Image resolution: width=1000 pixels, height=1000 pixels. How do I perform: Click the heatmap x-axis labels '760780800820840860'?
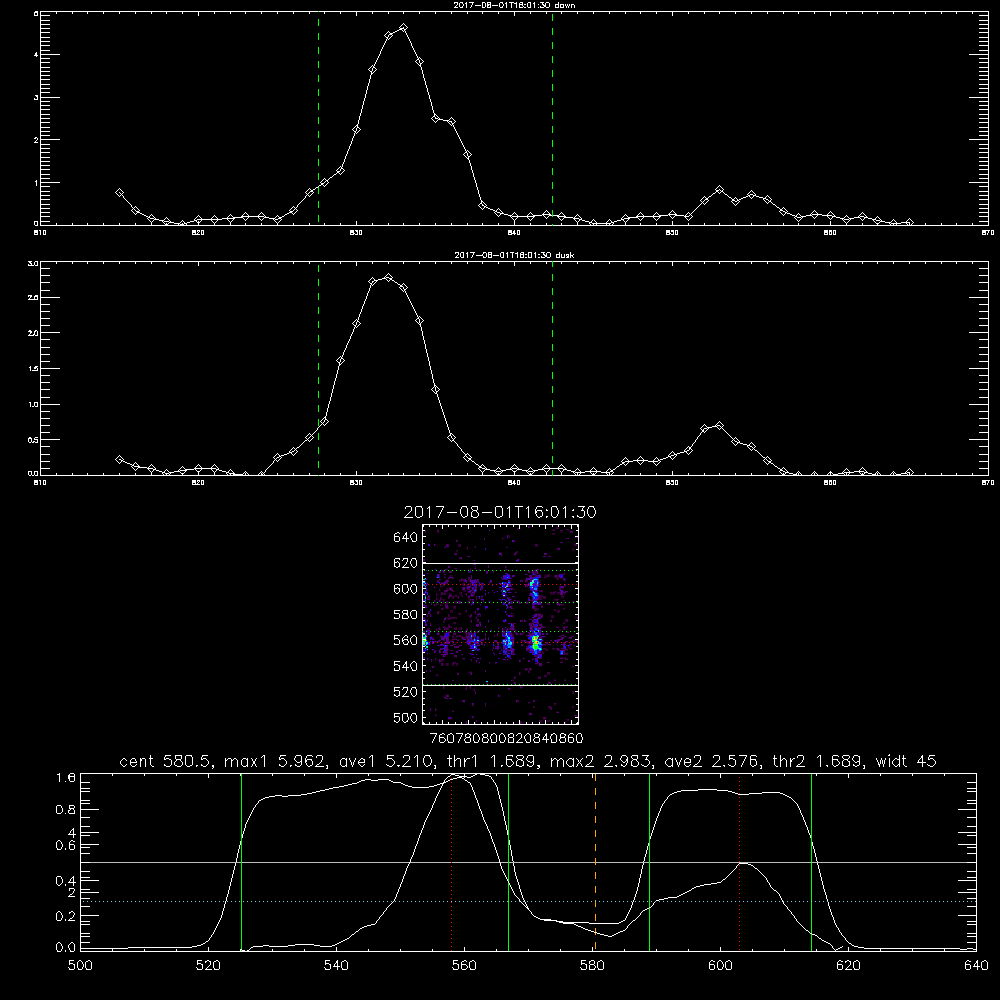tap(507, 738)
